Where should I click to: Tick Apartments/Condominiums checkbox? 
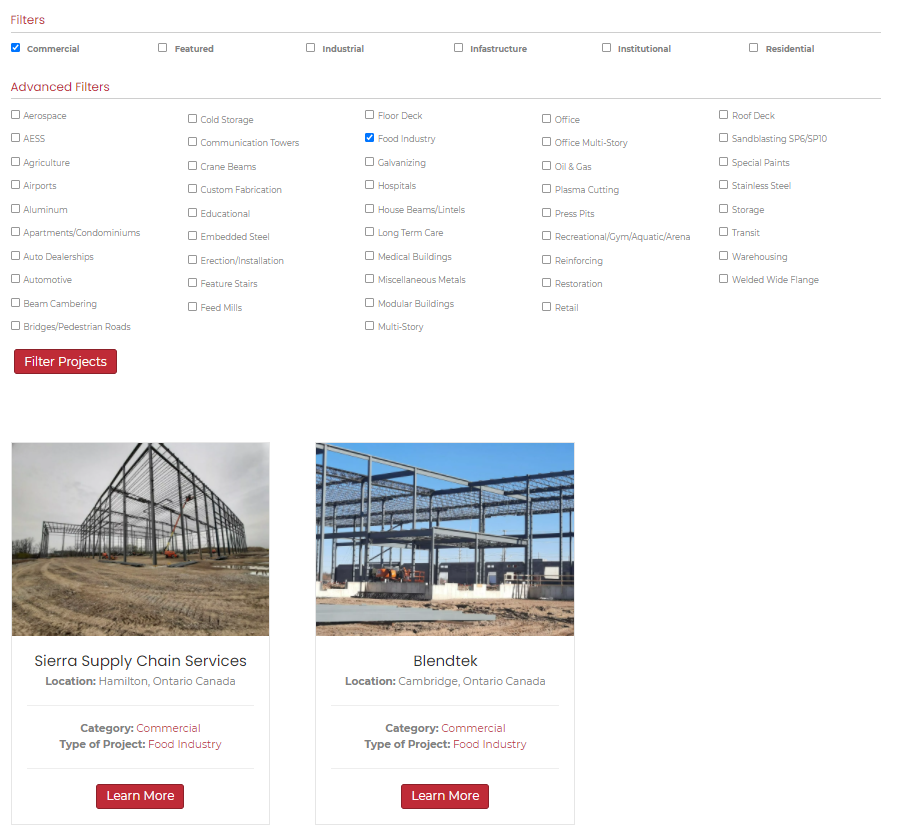click(x=16, y=232)
